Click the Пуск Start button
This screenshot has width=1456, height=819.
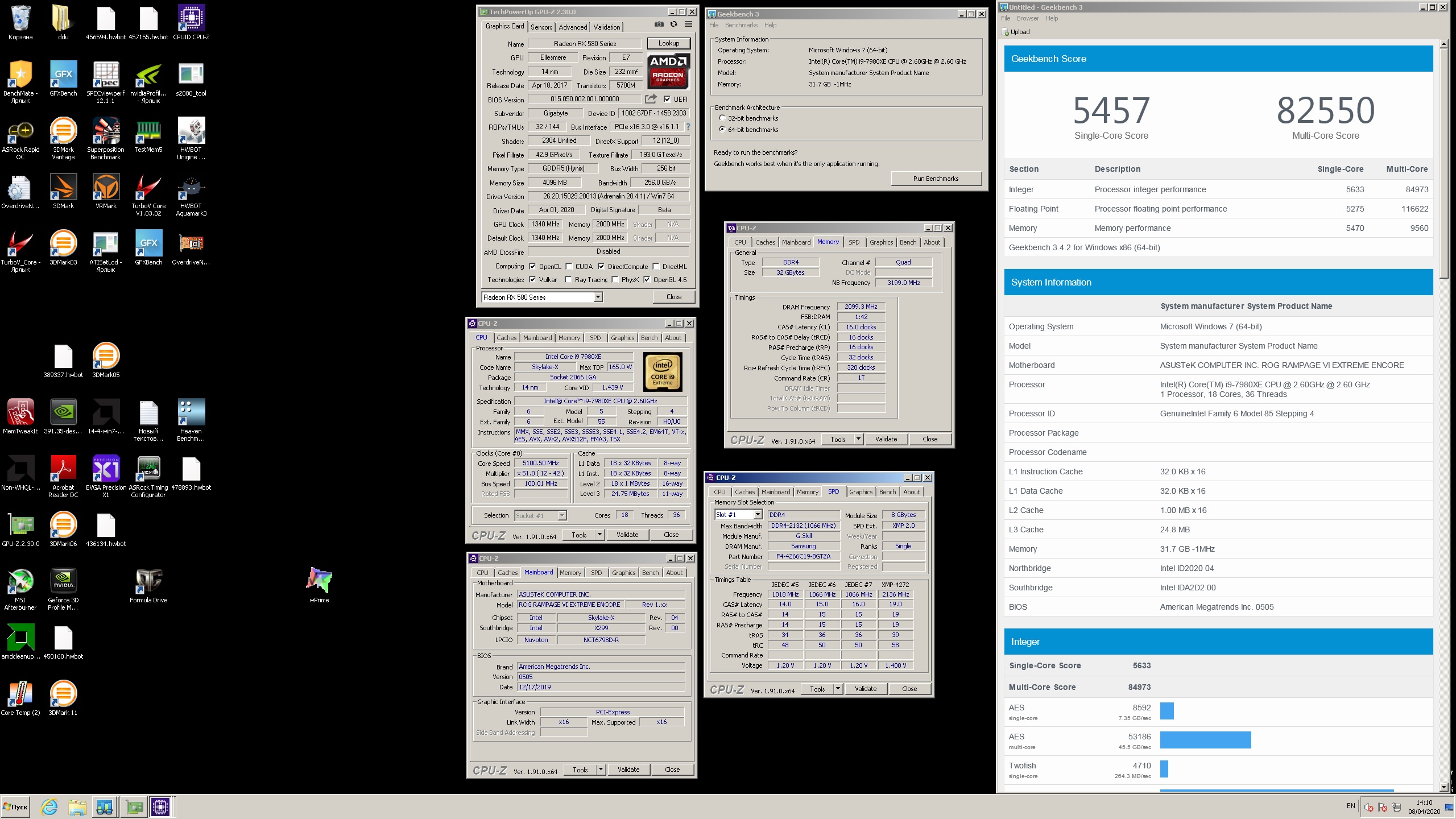pyautogui.click(x=16, y=806)
